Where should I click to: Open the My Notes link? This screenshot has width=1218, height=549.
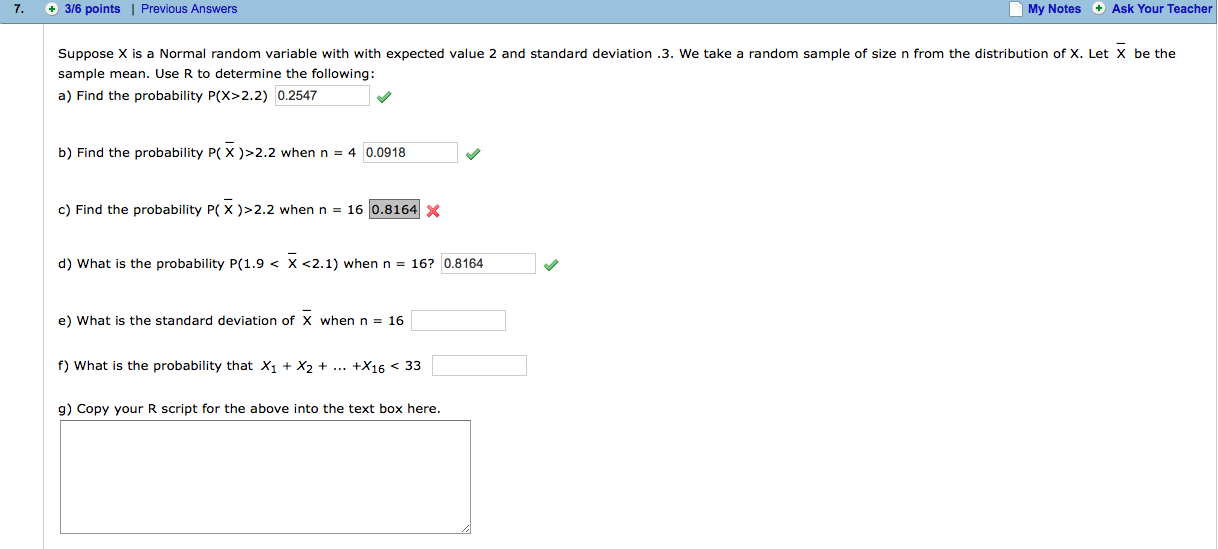pyautogui.click(x=1054, y=9)
